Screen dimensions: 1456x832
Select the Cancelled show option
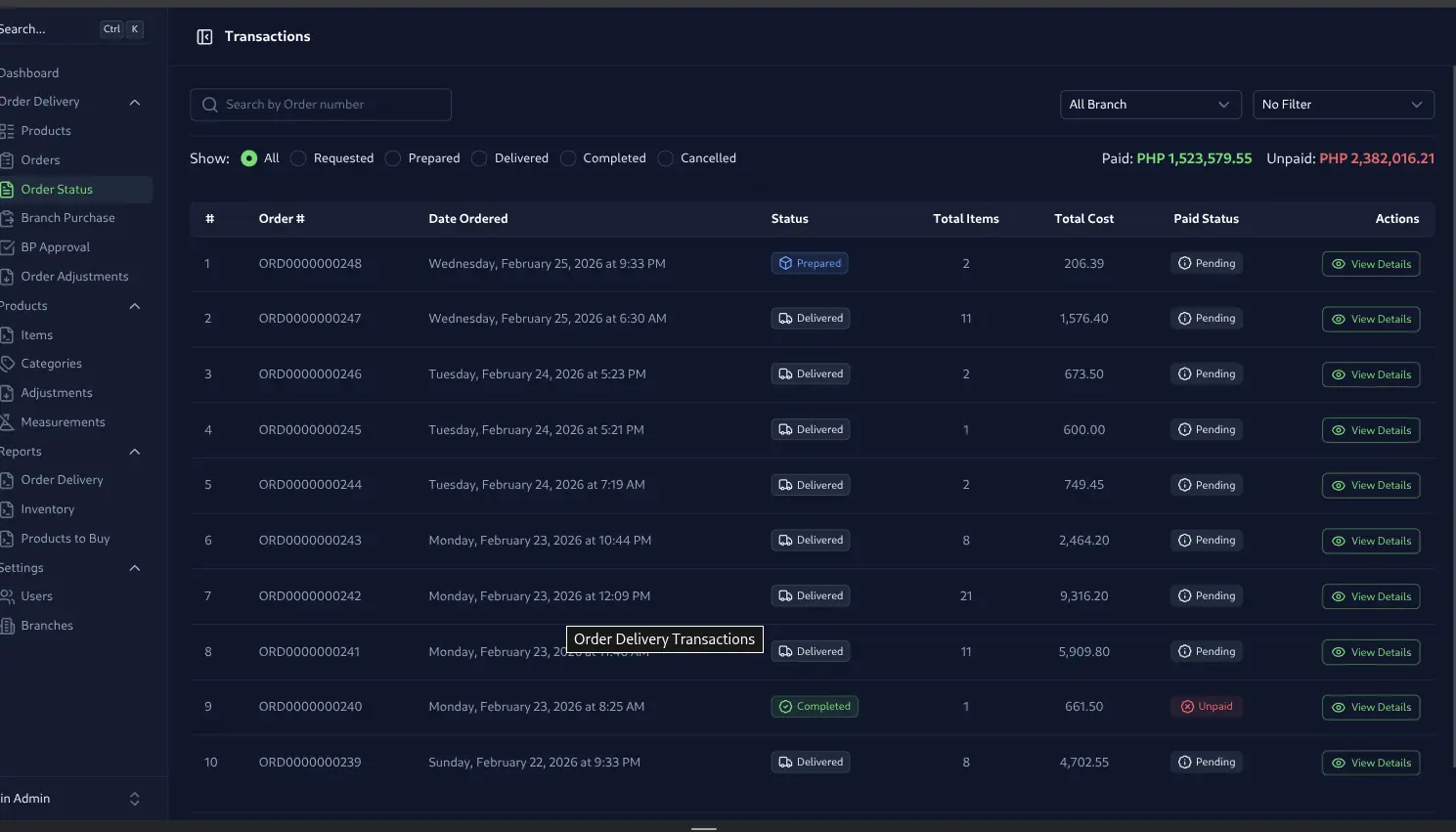coord(665,157)
